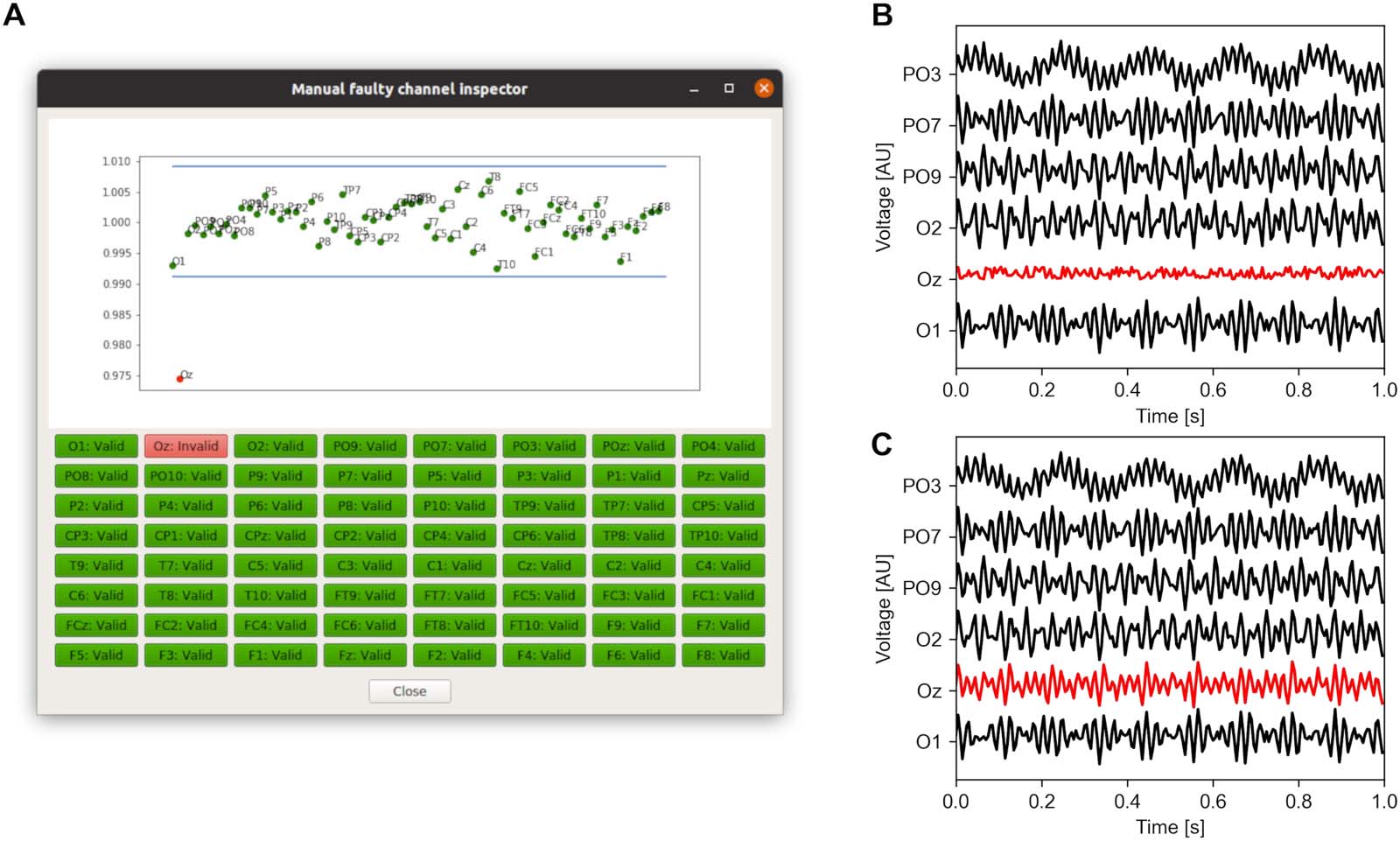Toggle the POz: Valid channel button
The width and height of the screenshot is (1400, 841).
(633, 446)
